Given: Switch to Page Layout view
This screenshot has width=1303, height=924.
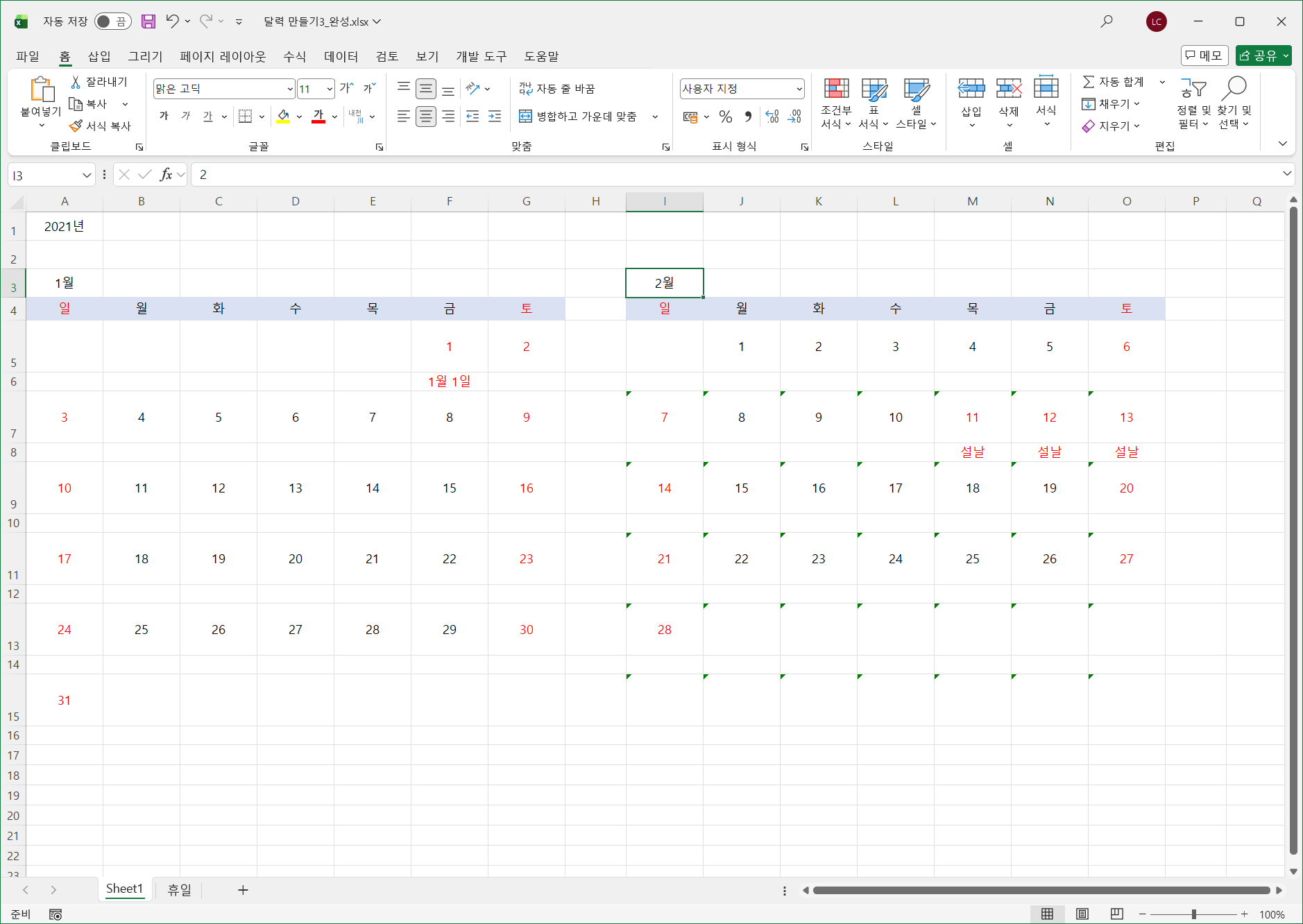Looking at the screenshot, I should point(1082,914).
